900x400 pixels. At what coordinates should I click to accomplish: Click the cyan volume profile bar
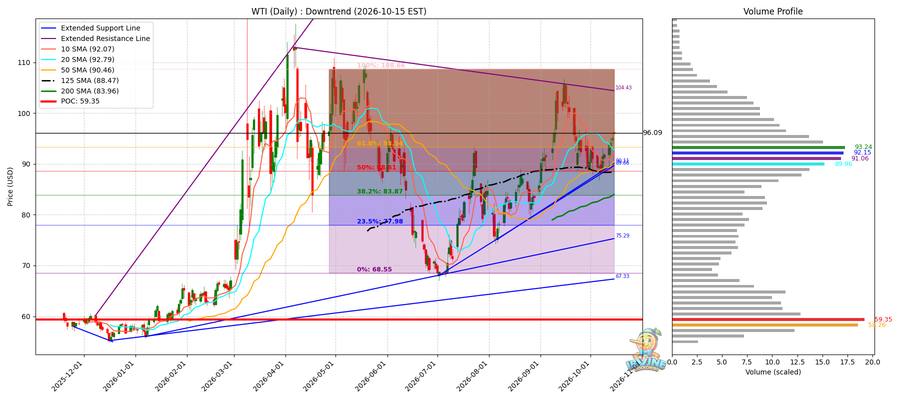pyautogui.click(x=748, y=164)
